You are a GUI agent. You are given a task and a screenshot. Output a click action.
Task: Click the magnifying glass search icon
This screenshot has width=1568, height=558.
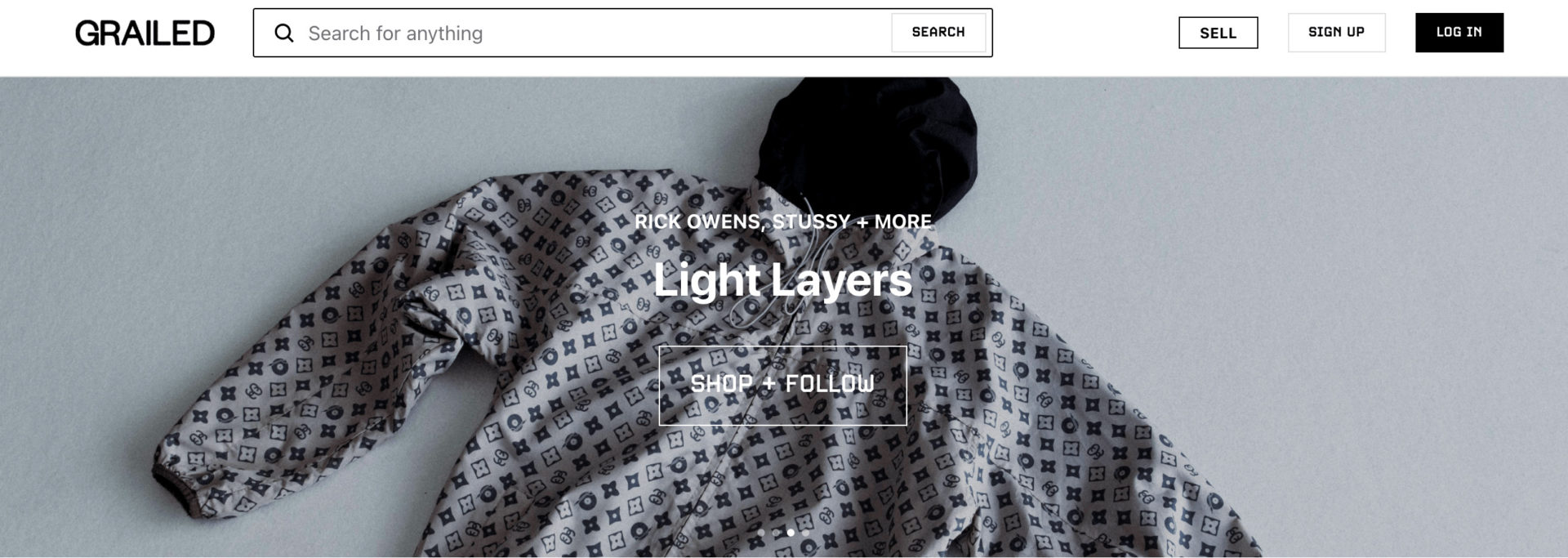(x=283, y=33)
